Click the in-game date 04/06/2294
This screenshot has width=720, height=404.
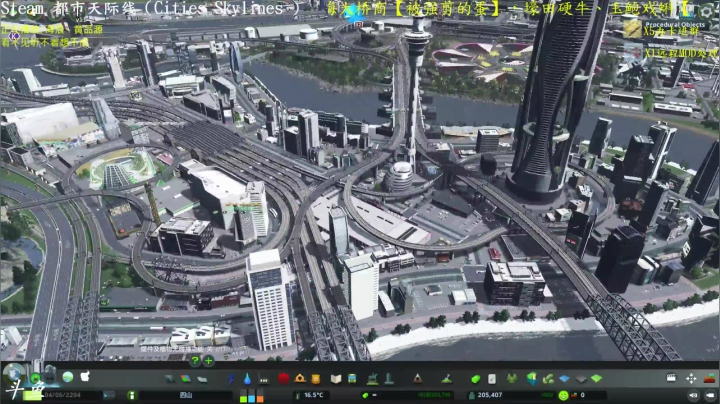(x=63, y=395)
